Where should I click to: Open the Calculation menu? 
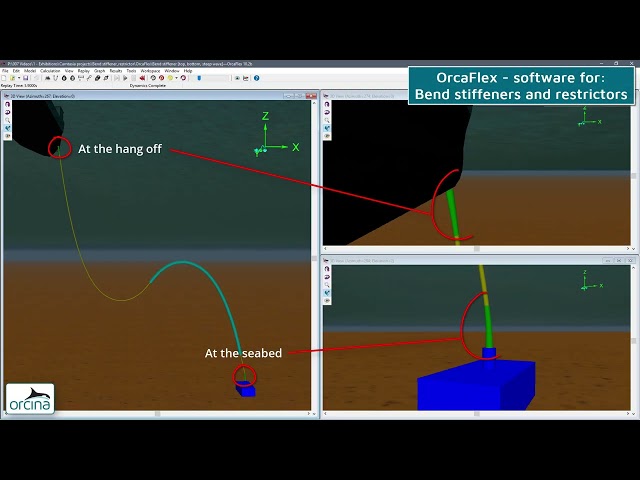point(50,71)
